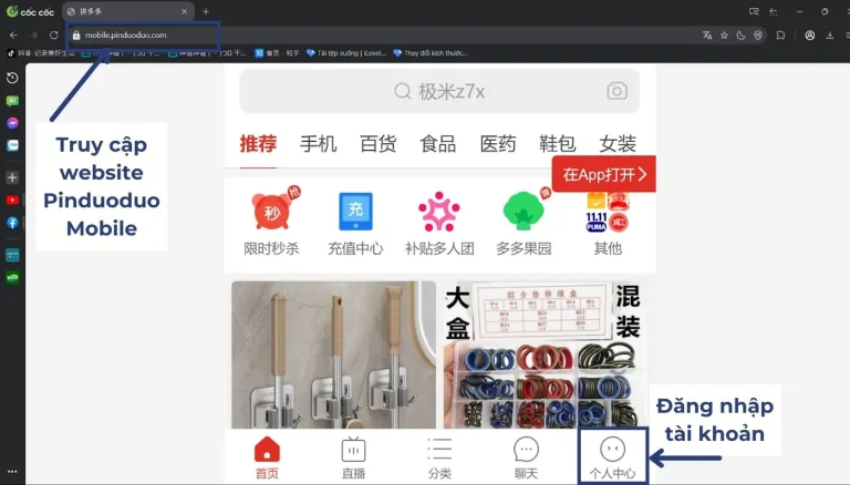Open the 首页 - 知乎 bookmark
The image size is (850, 485).
coord(277,53)
